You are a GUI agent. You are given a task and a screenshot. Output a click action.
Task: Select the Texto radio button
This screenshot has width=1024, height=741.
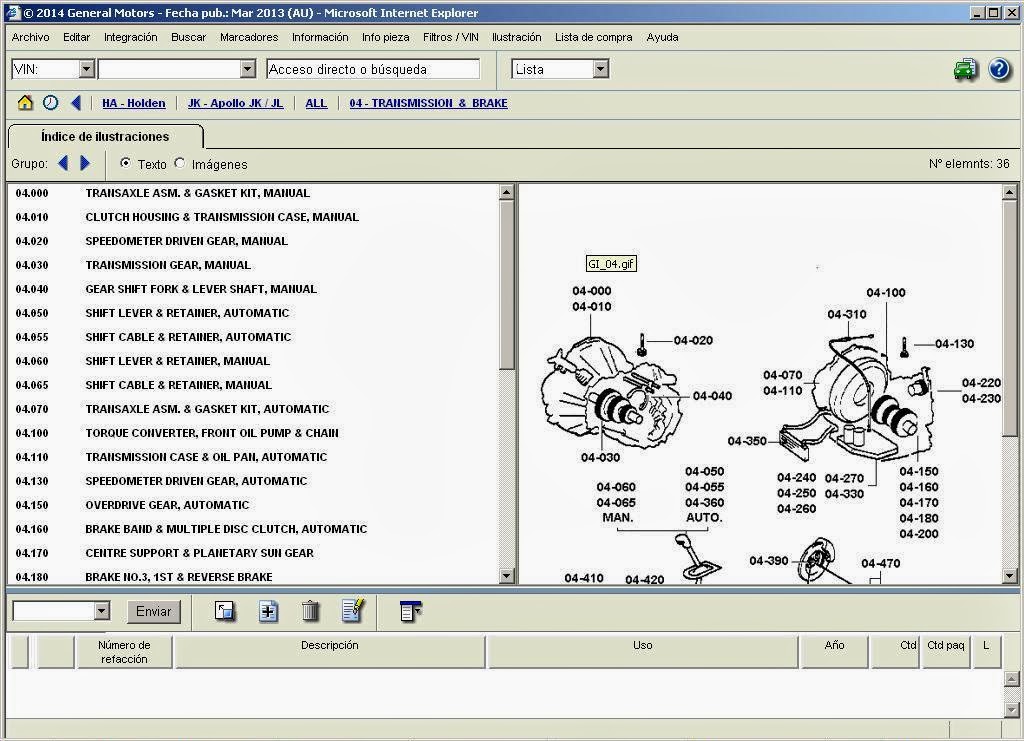[125, 163]
